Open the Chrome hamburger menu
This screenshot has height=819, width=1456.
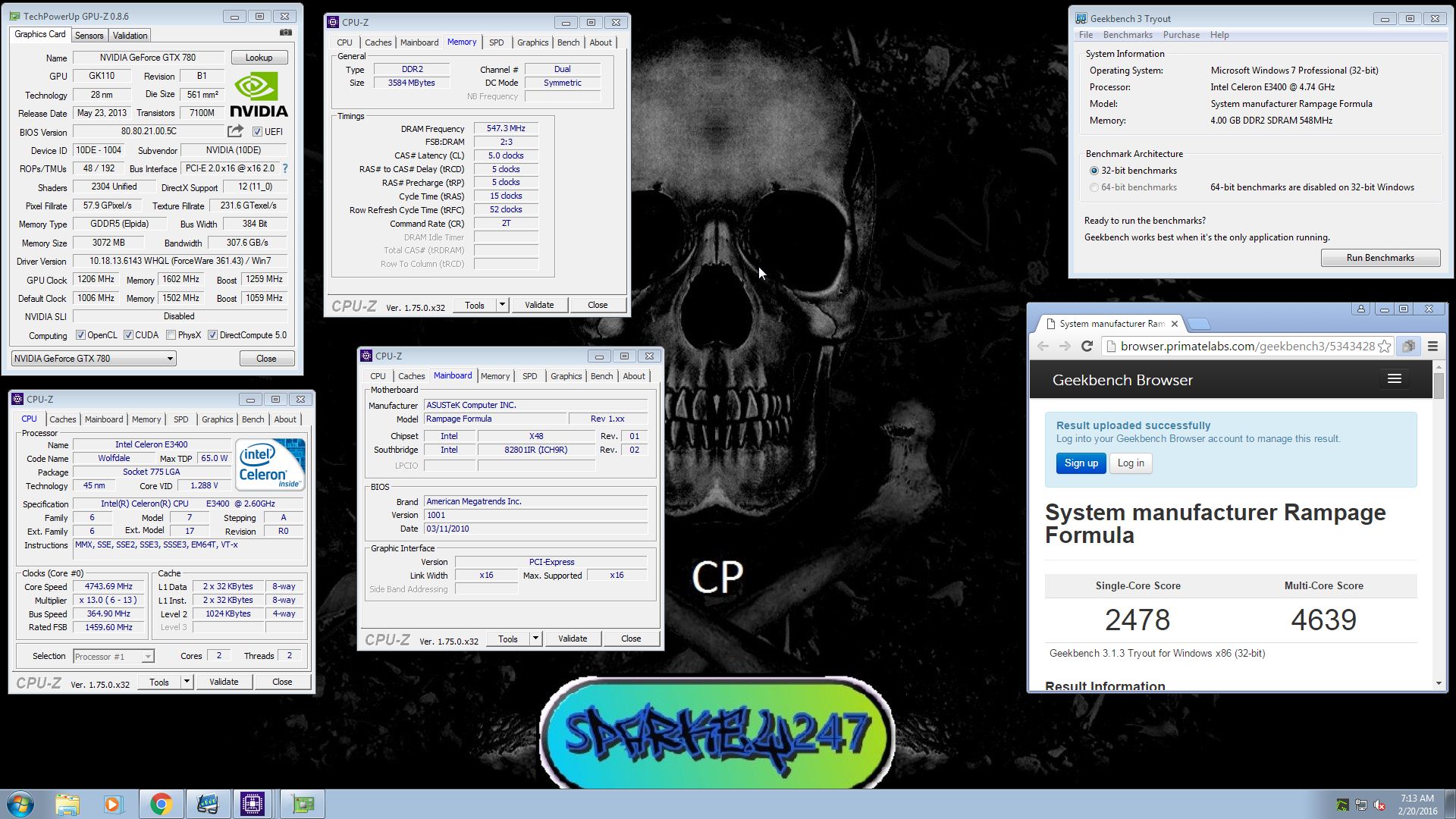[x=1432, y=347]
